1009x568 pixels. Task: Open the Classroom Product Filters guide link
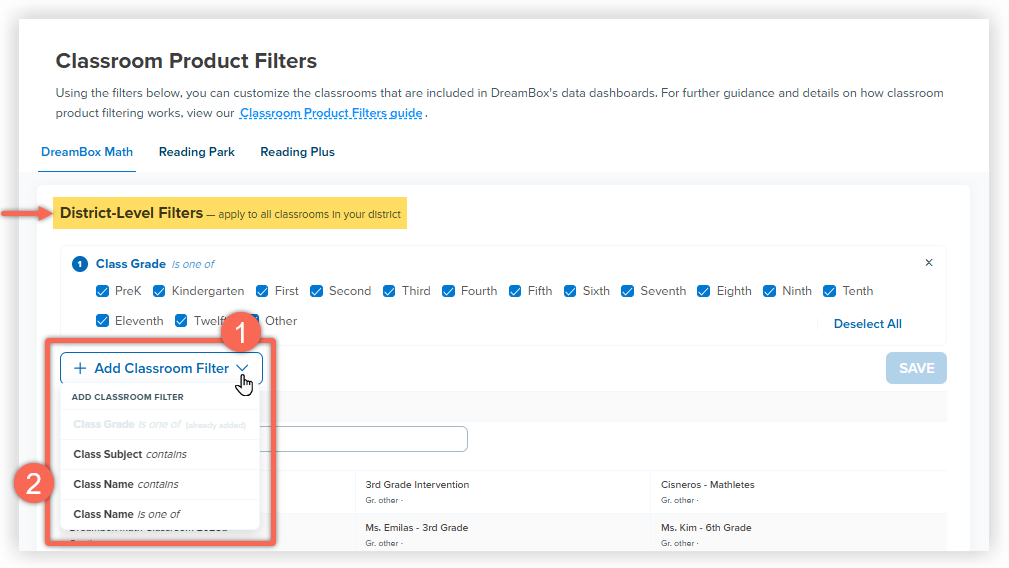coord(331,113)
